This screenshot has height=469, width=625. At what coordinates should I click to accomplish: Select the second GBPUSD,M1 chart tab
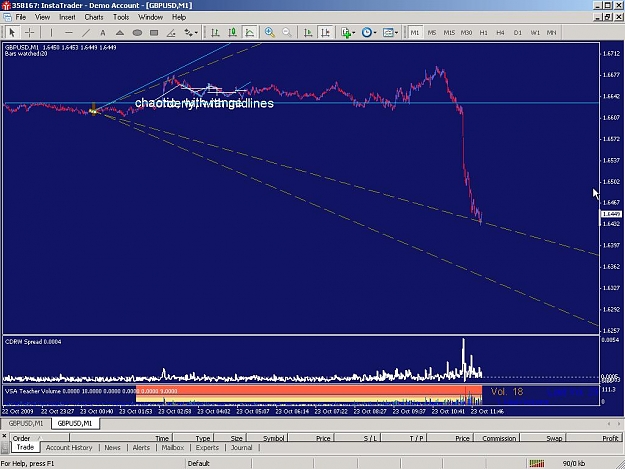(x=75, y=423)
